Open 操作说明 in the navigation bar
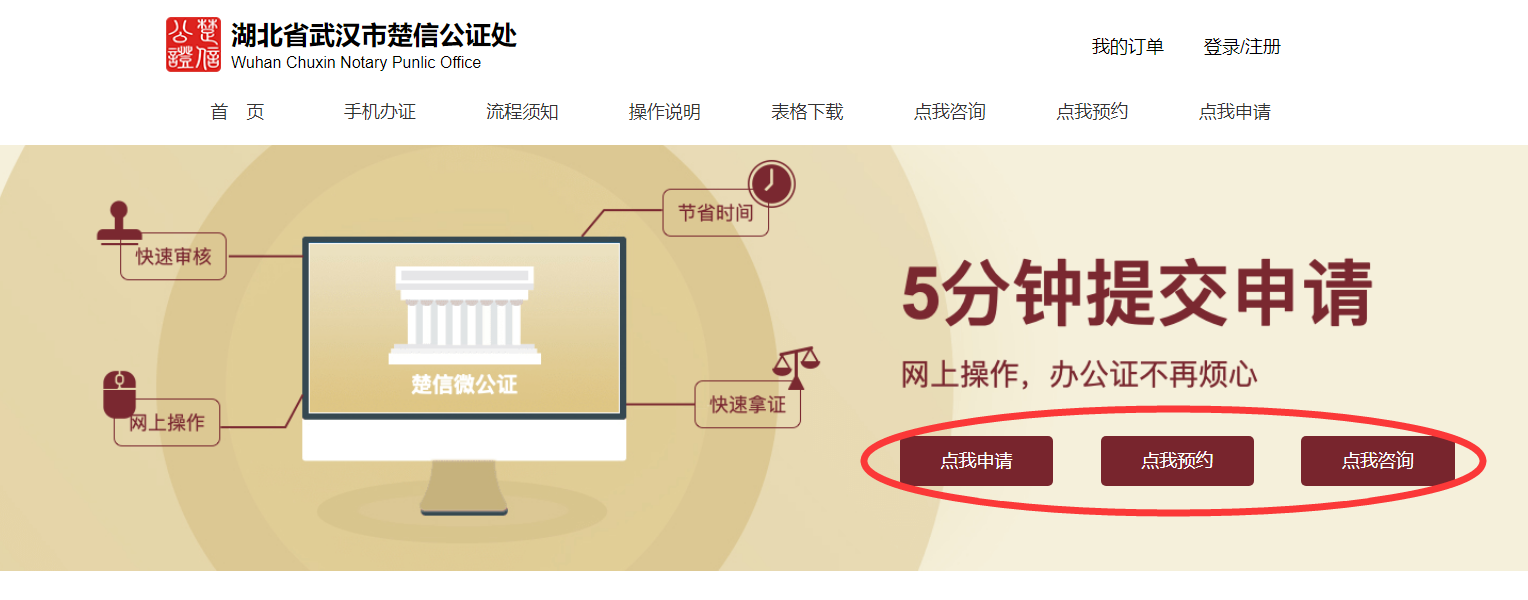This screenshot has height=600, width=1528. click(665, 112)
